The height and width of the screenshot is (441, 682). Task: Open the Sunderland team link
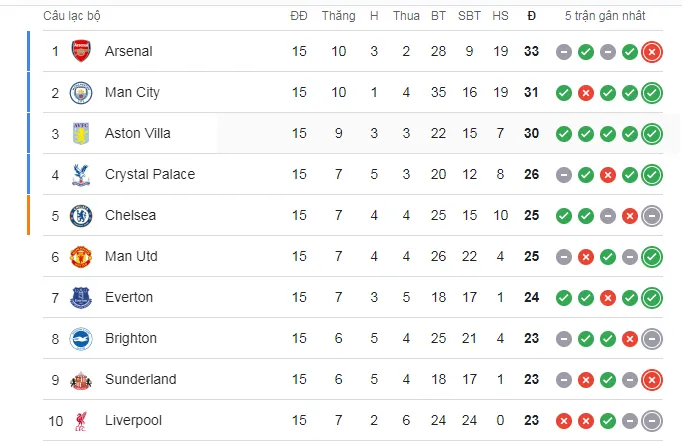tap(140, 379)
